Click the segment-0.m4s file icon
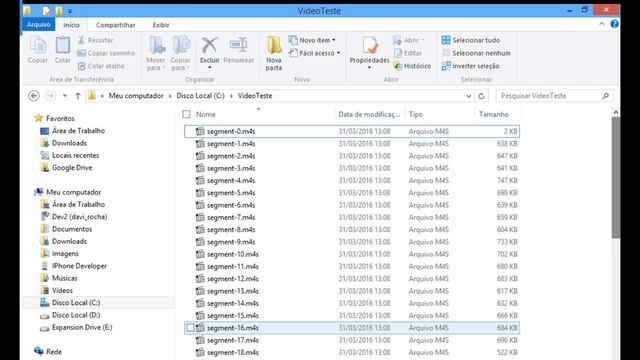Screen dimensions: 640x360 200,131
